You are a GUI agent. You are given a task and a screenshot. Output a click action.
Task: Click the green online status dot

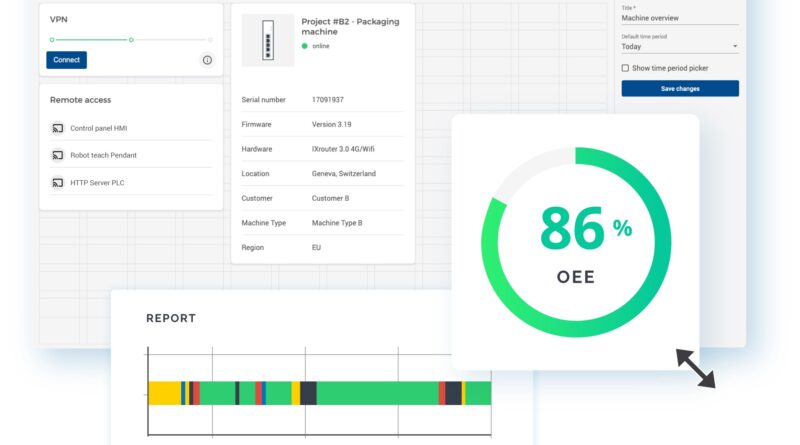pyautogui.click(x=305, y=46)
